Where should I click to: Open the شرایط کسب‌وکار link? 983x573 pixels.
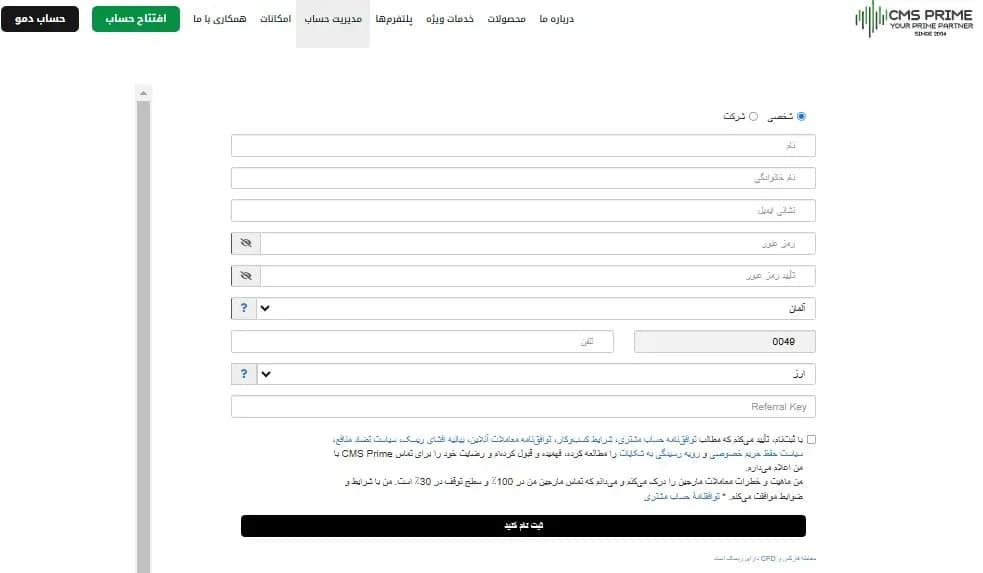(x=584, y=439)
